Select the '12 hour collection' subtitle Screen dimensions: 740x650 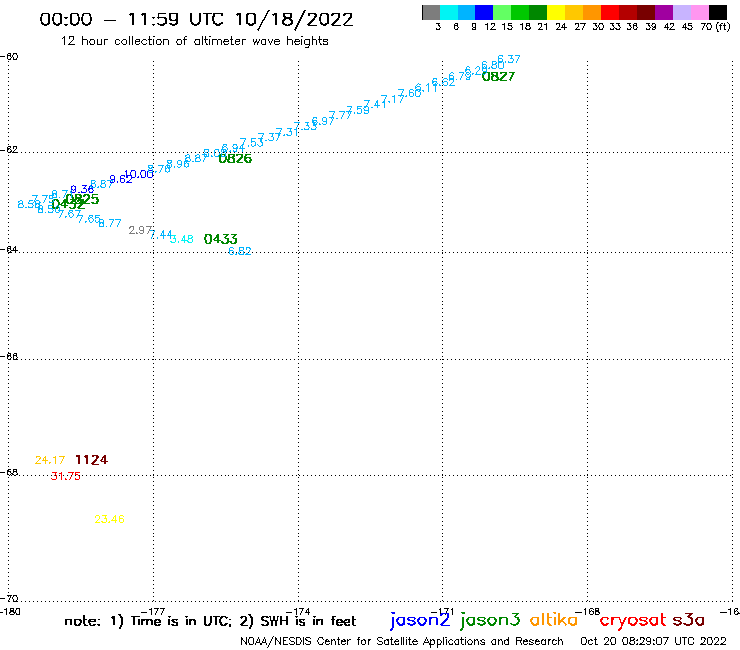[x=195, y=41]
